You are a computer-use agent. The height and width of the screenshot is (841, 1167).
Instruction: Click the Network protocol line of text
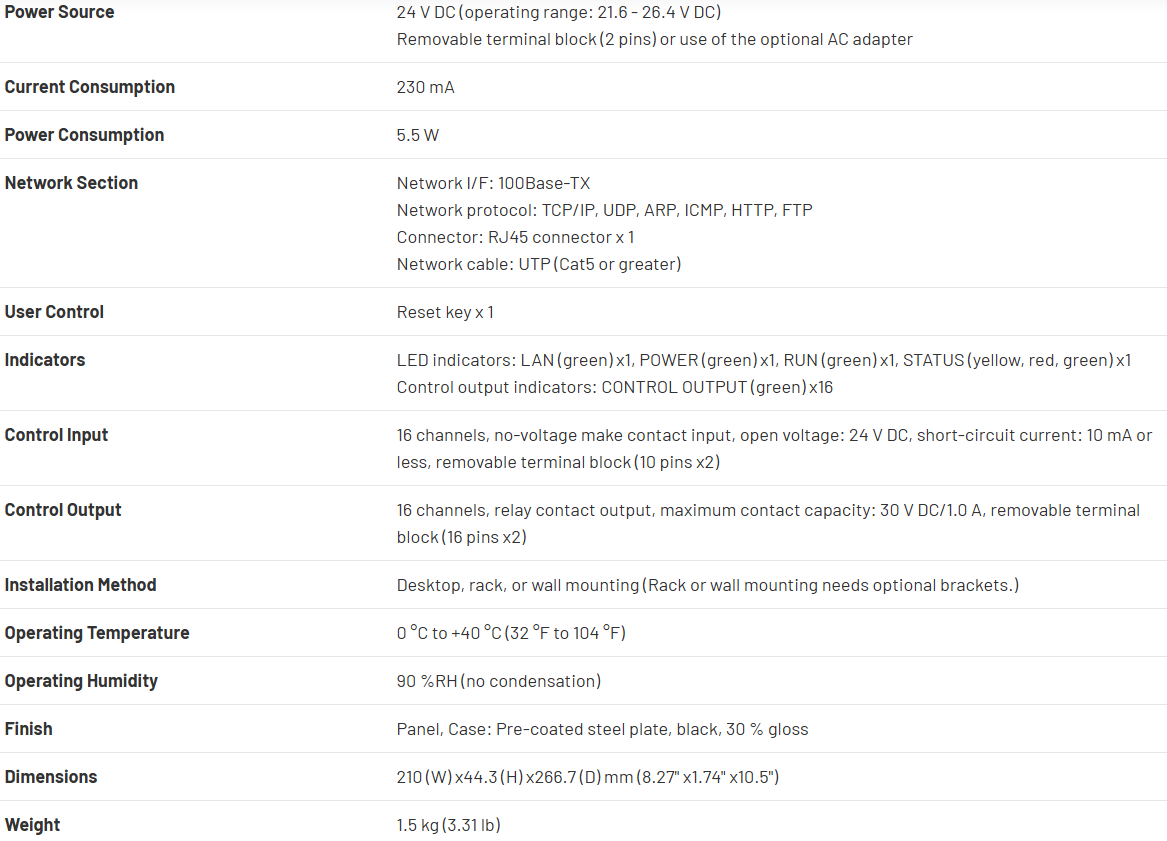pos(604,210)
